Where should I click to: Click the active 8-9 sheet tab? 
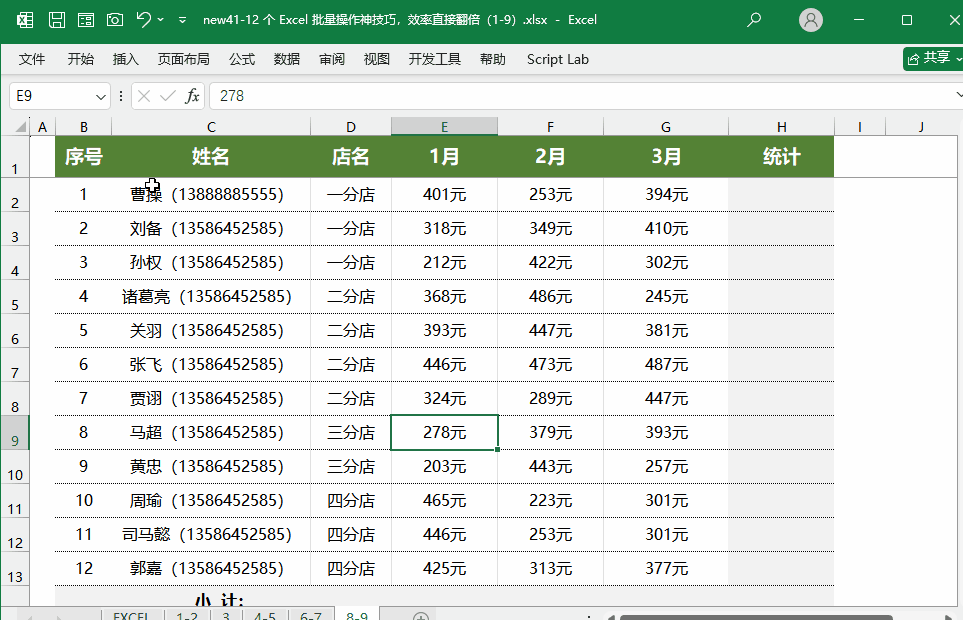click(x=357, y=614)
